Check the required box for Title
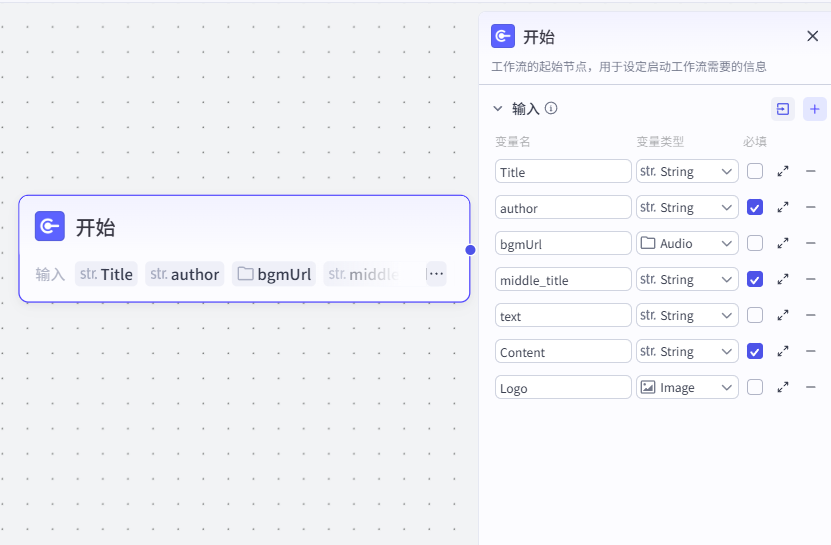831x545 pixels. (755, 171)
